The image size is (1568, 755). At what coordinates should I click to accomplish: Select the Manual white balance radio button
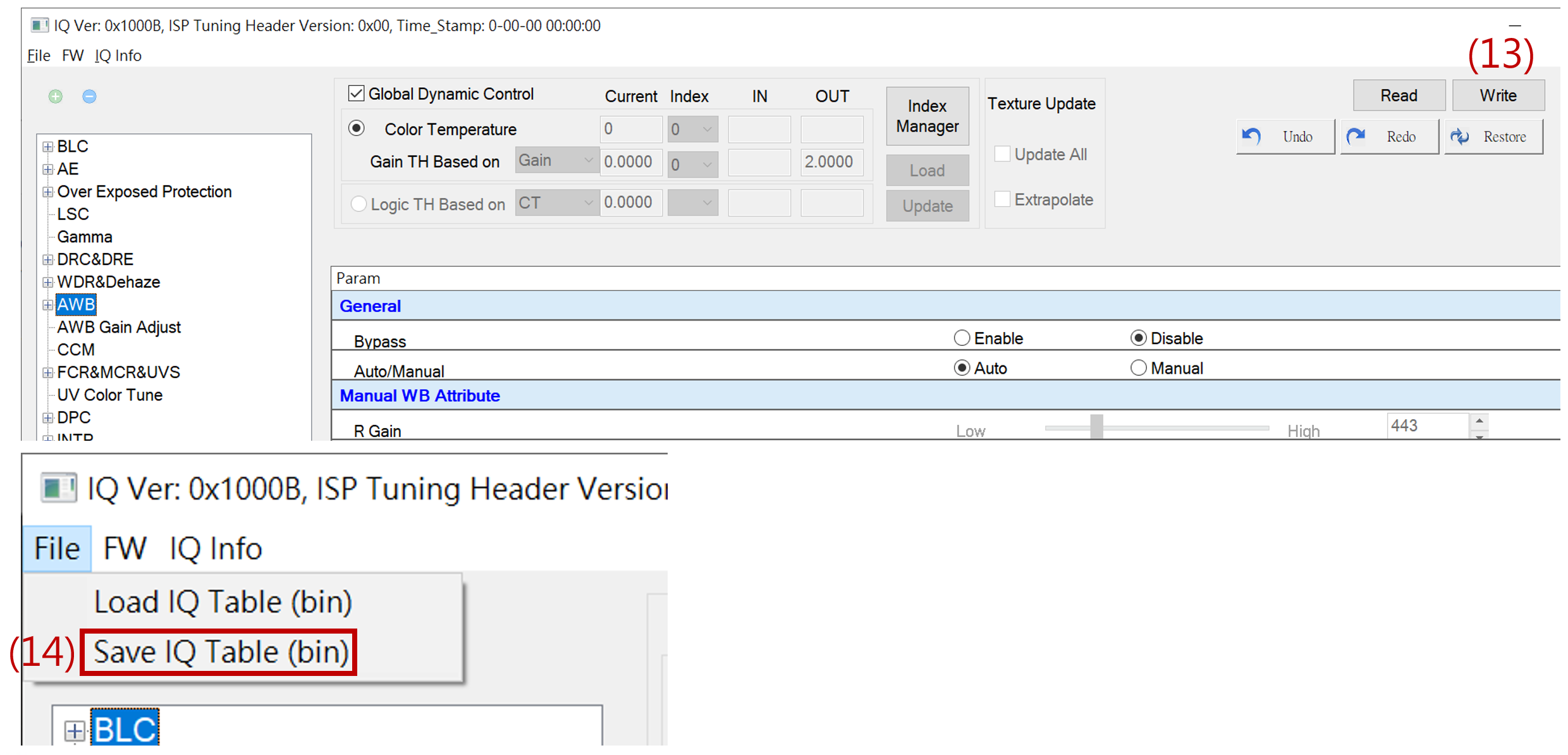[1138, 368]
